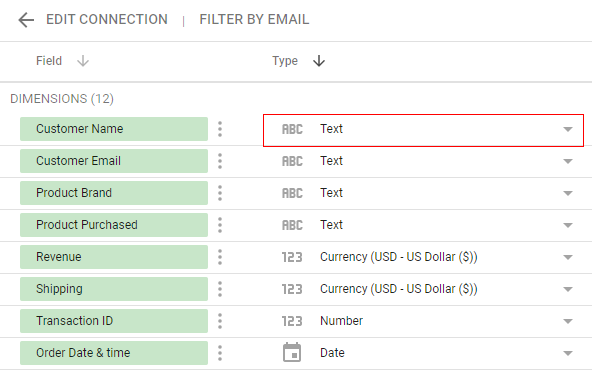Sort by Type using the arrow icon

click(319, 61)
